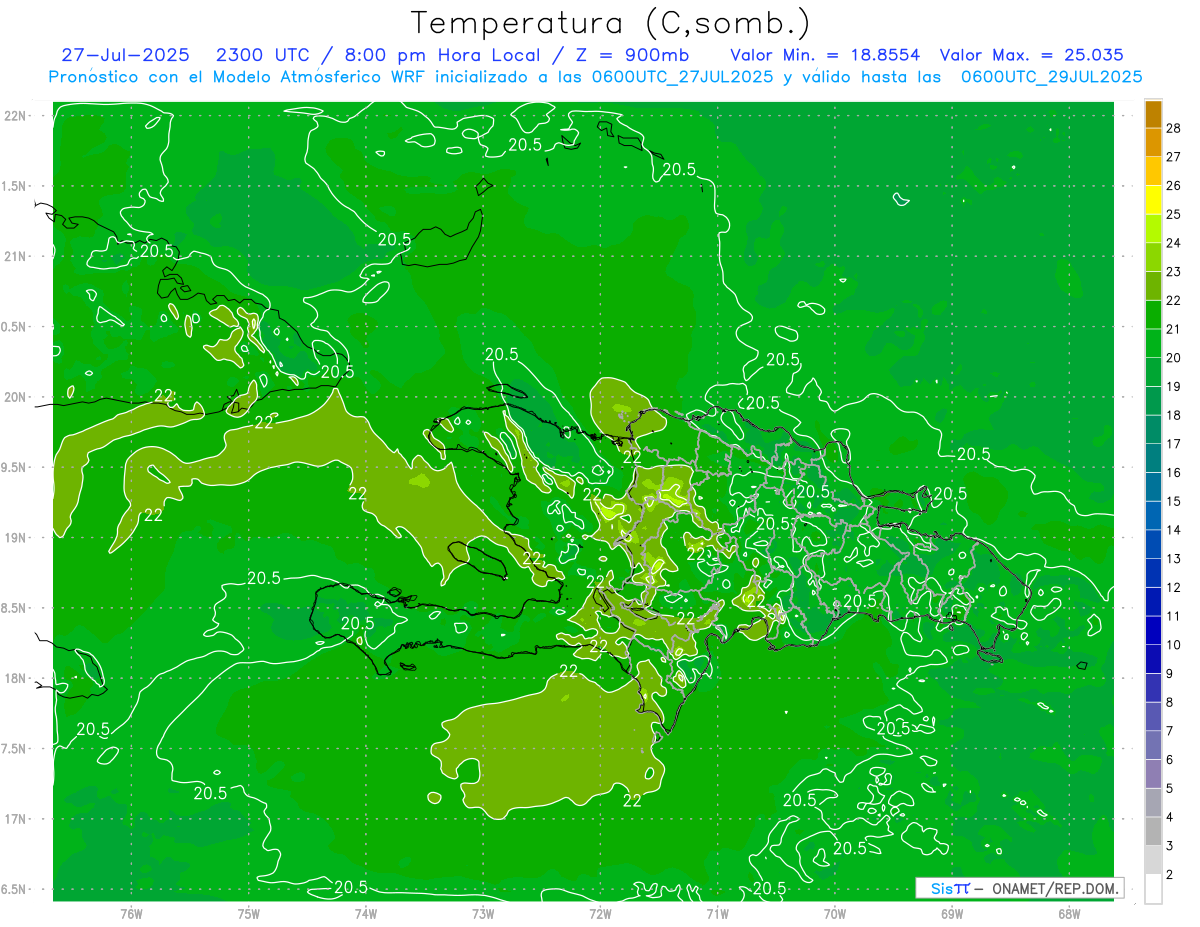
Task: Click the yellow swatch between 25 and 26
Action: (x=1153, y=199)
